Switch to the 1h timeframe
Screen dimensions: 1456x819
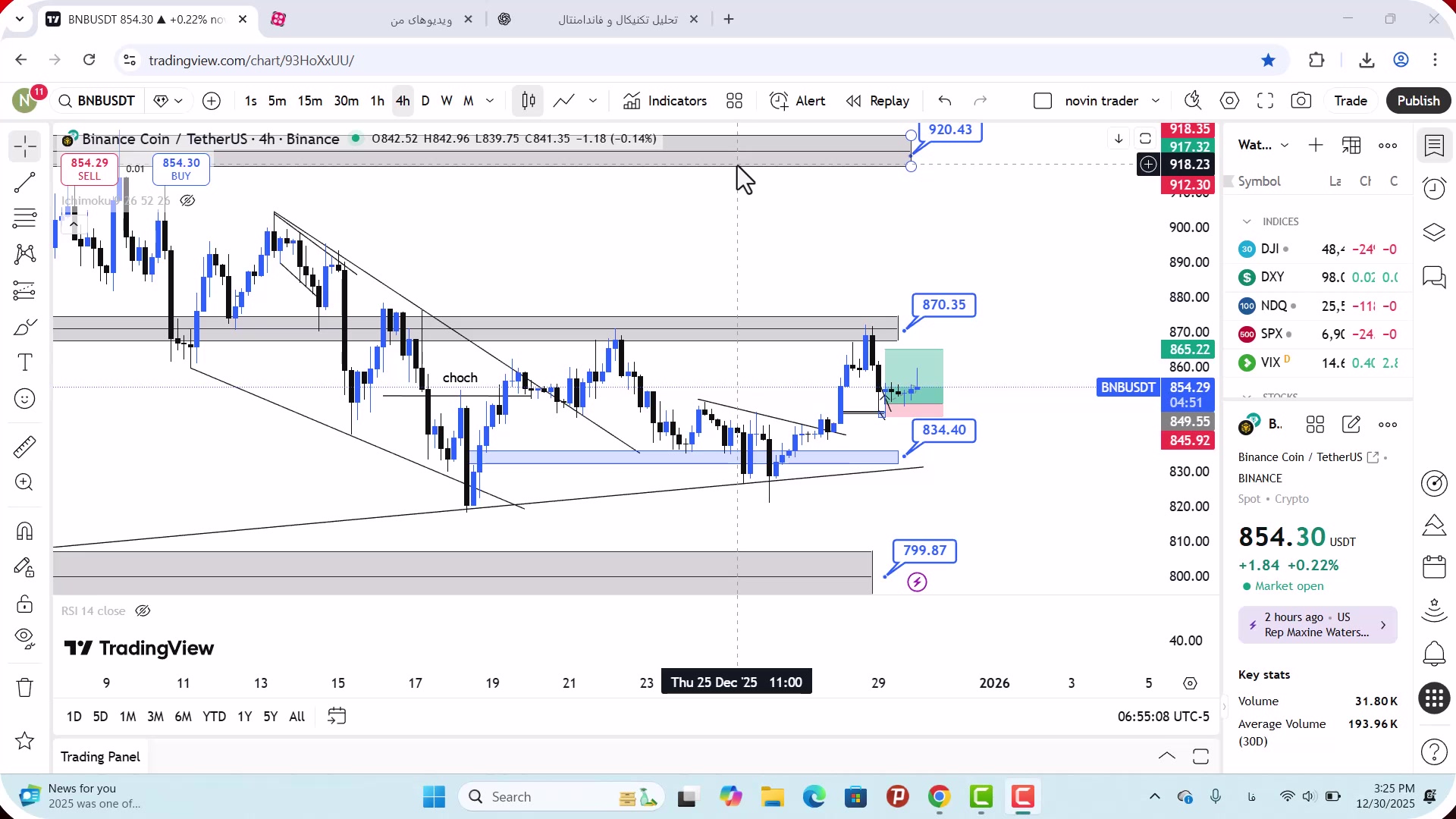coord(377,101)
